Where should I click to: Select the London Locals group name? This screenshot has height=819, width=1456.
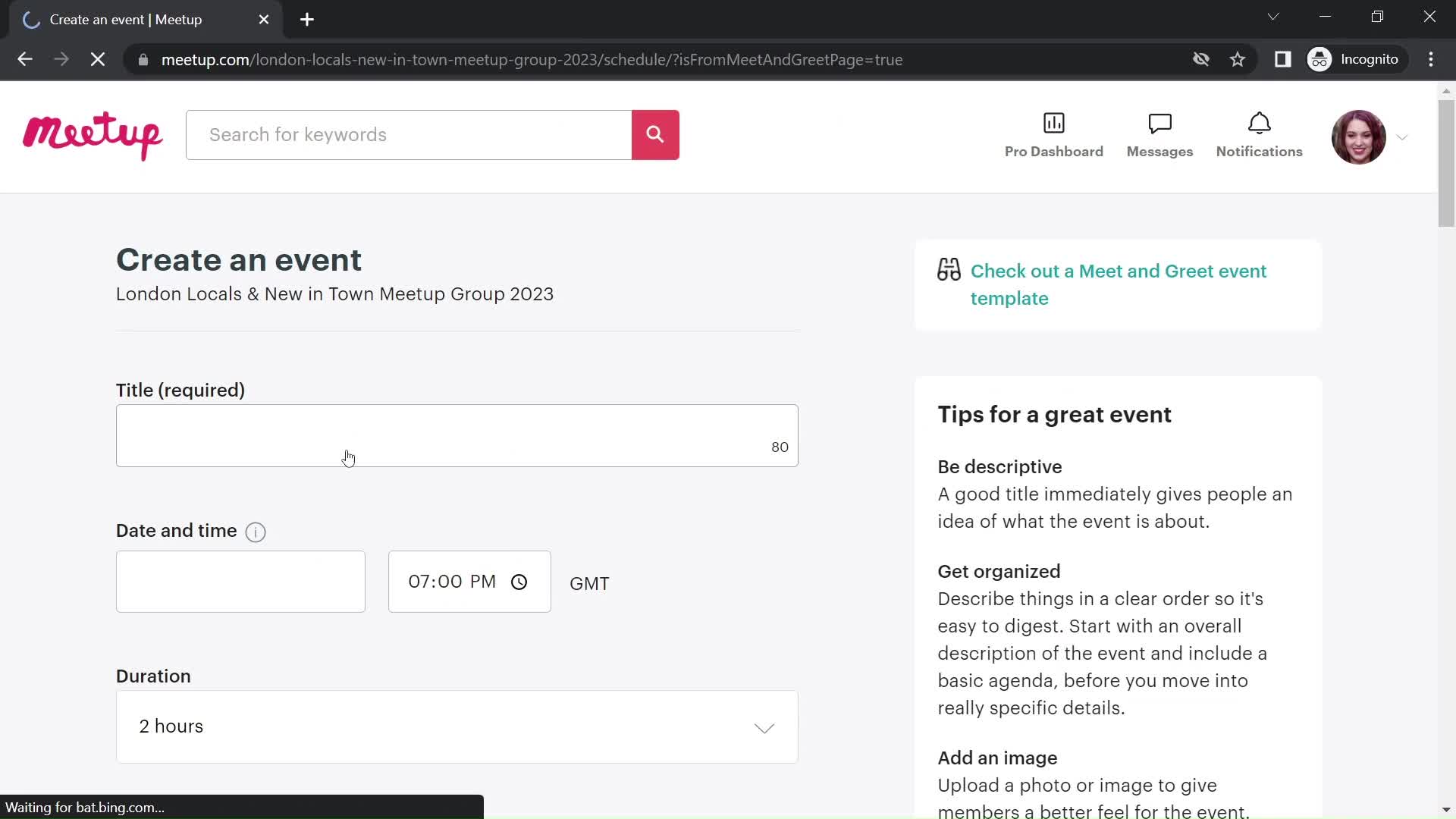click(x=334, y=294)
